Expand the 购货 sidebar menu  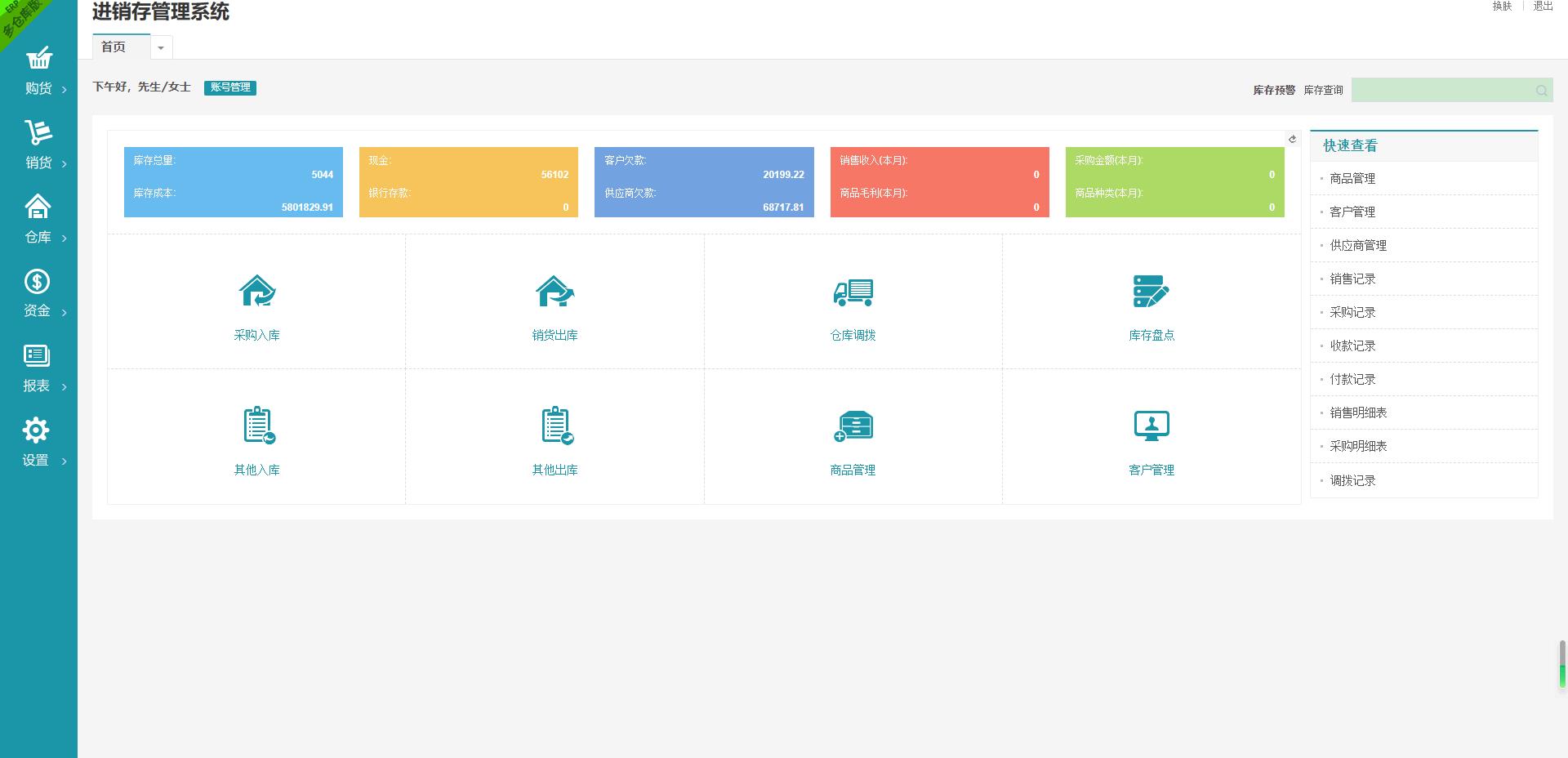point(38,71)
